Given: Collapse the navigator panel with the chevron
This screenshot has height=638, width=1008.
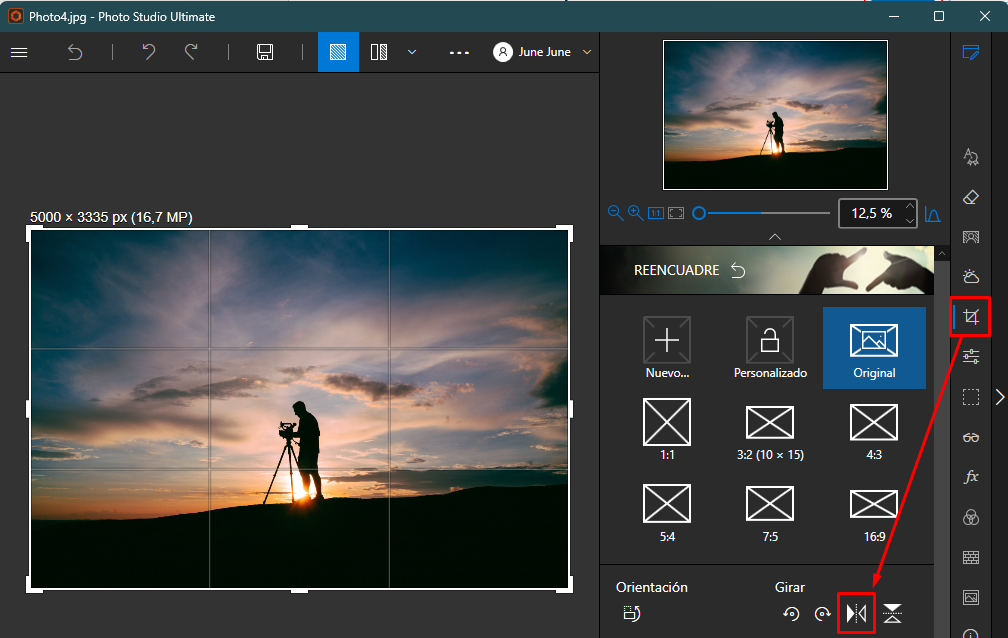Looking at the screenshot, I should (775, 237).
